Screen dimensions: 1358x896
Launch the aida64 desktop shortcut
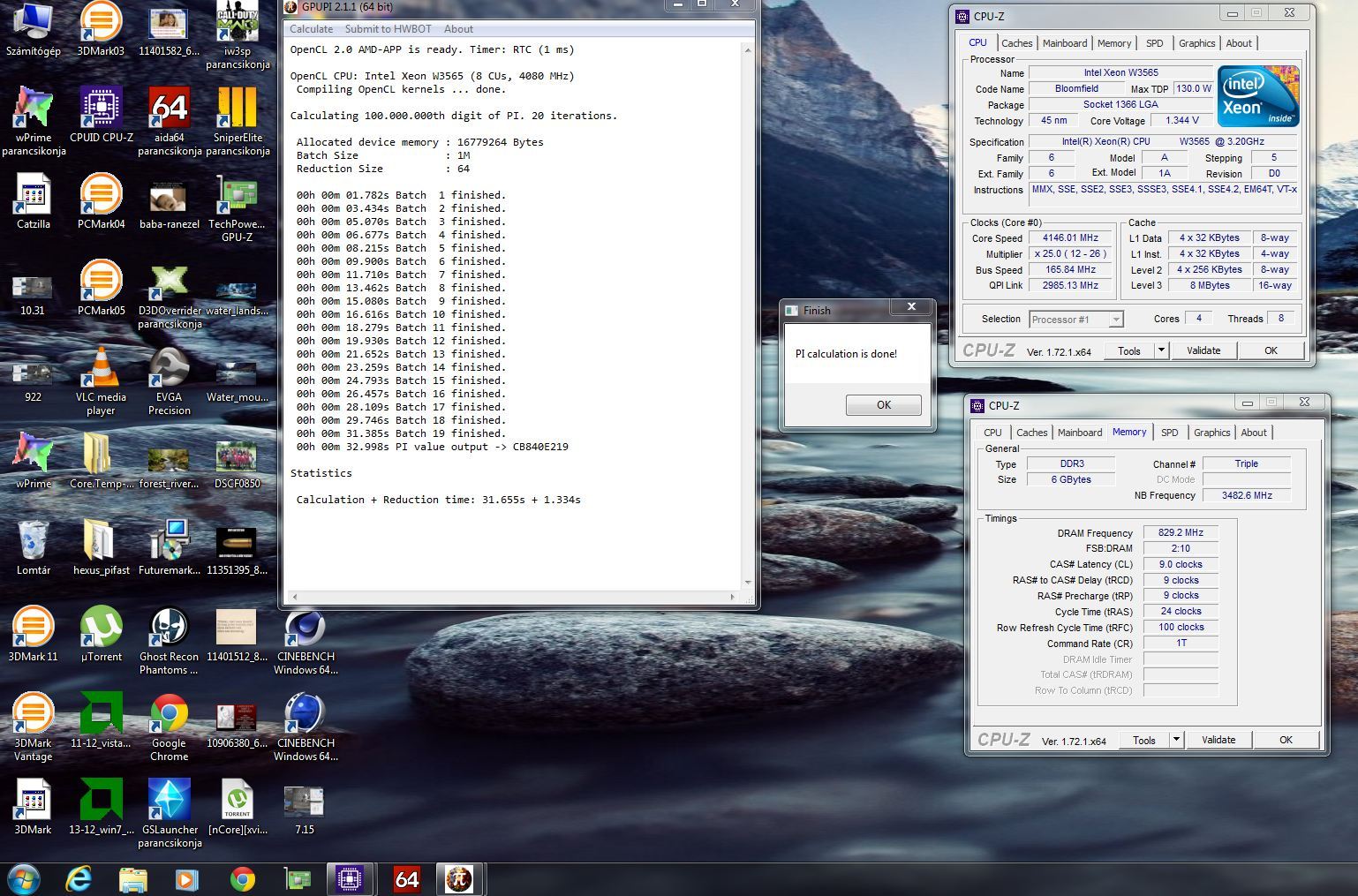(x=170, y=121)
